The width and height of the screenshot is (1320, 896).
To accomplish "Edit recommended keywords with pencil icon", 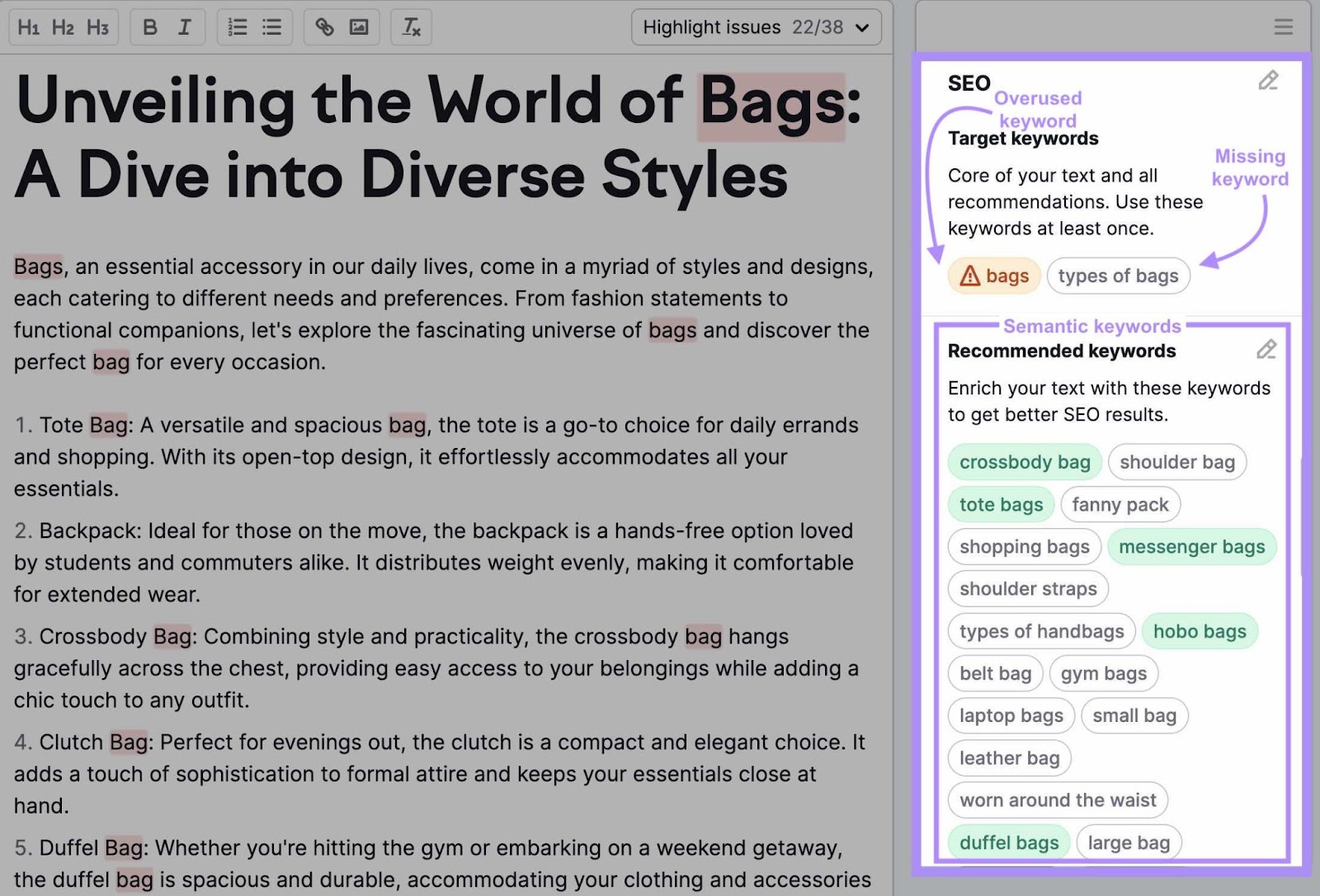I will click(x=1266, y=350).
